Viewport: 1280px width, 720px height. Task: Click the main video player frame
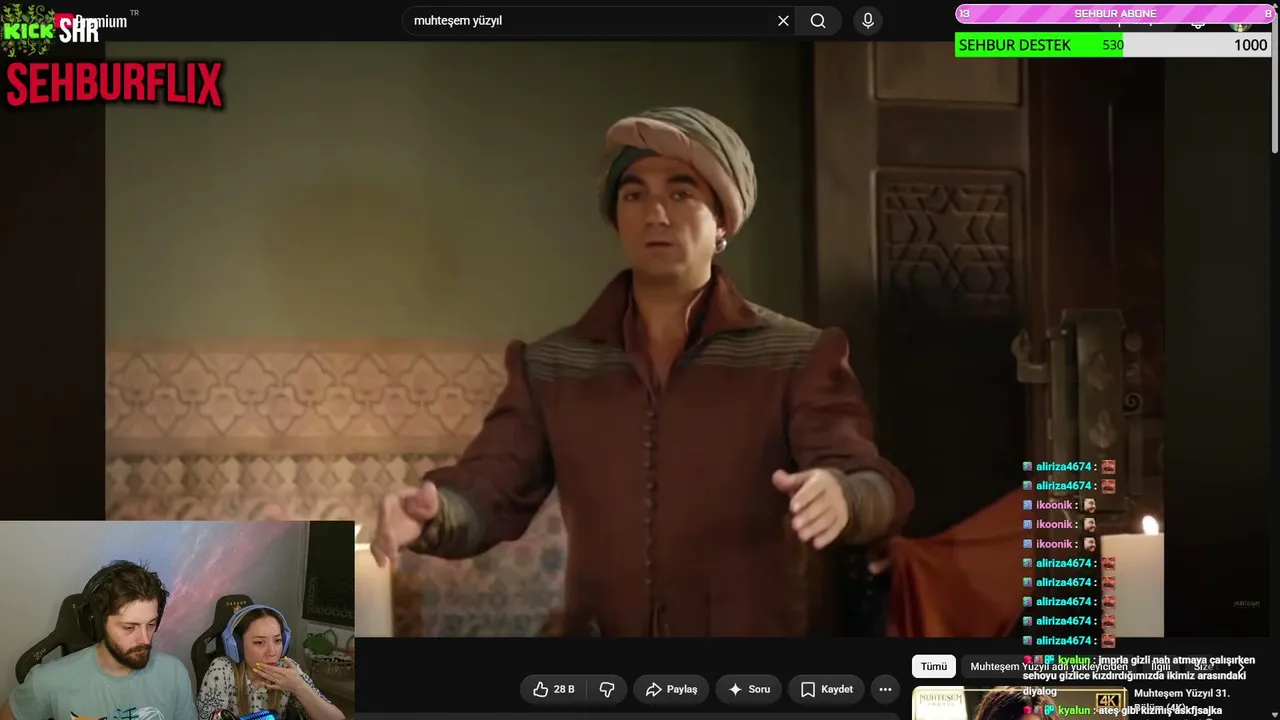(x=634, y=339)
